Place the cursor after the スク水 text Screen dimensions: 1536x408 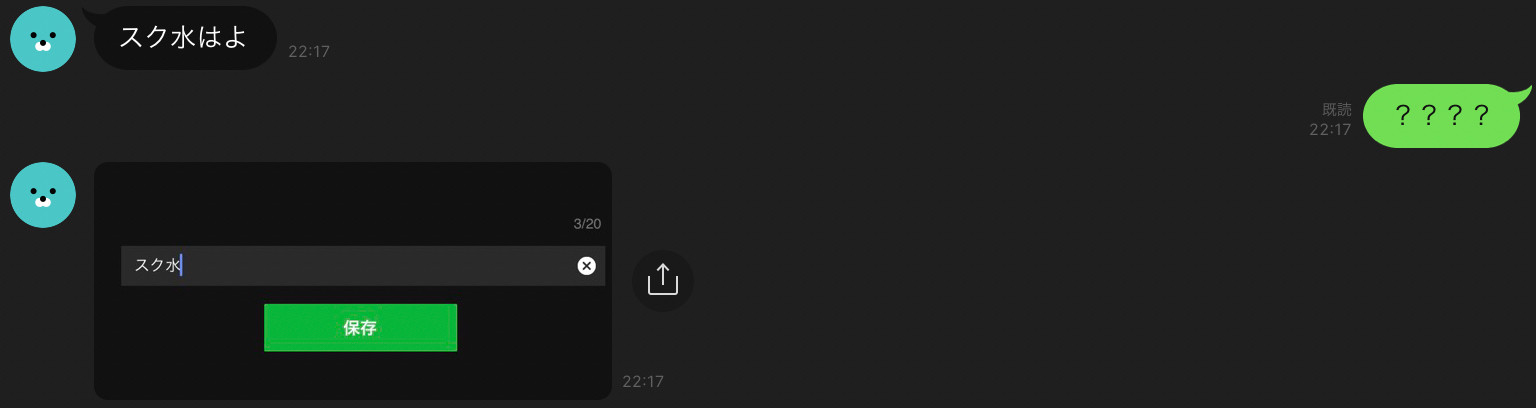pyautogui.click(x=182, y=265)
